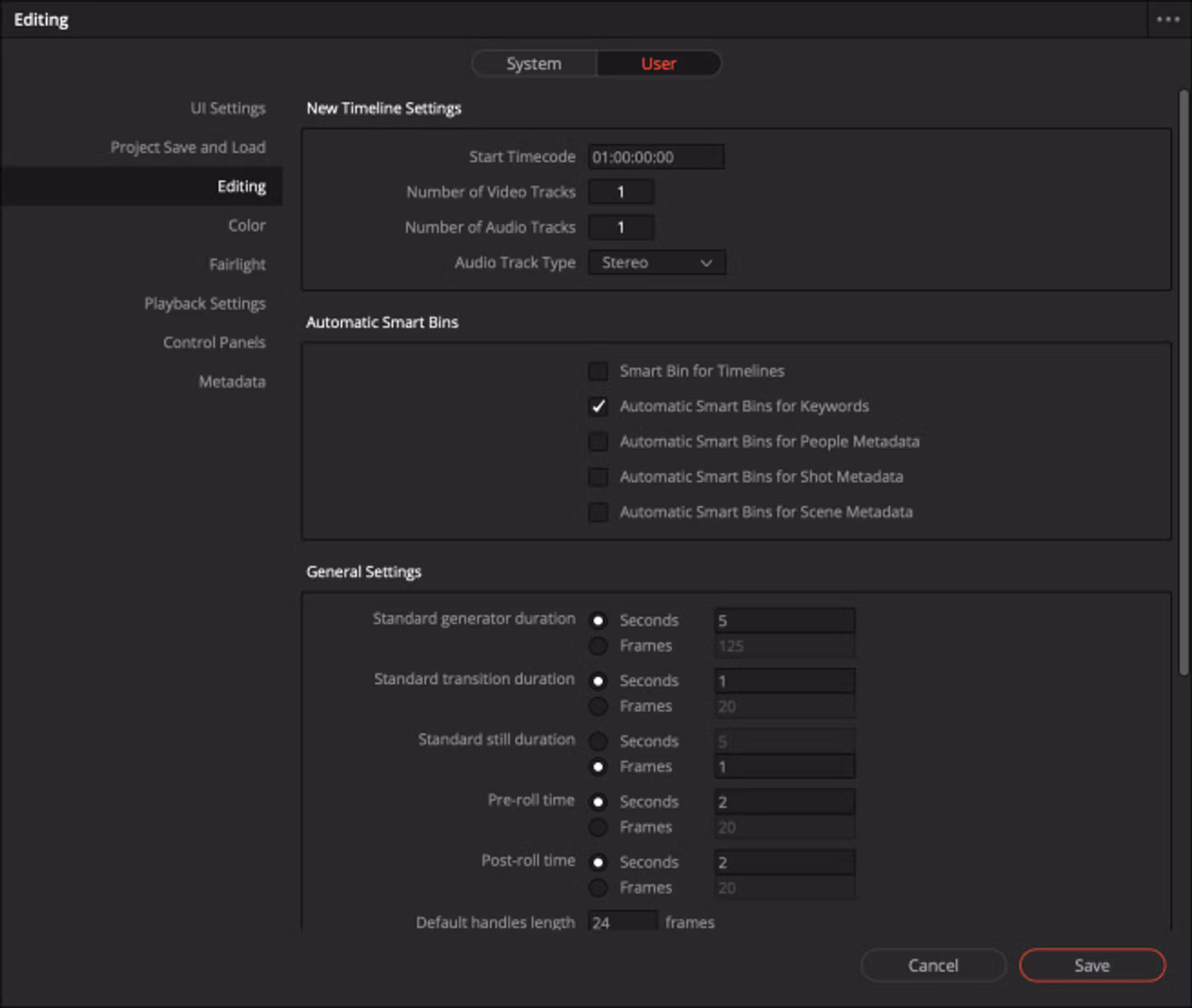
Task: Select Frames for standard still duration
Action: [598, 767]
